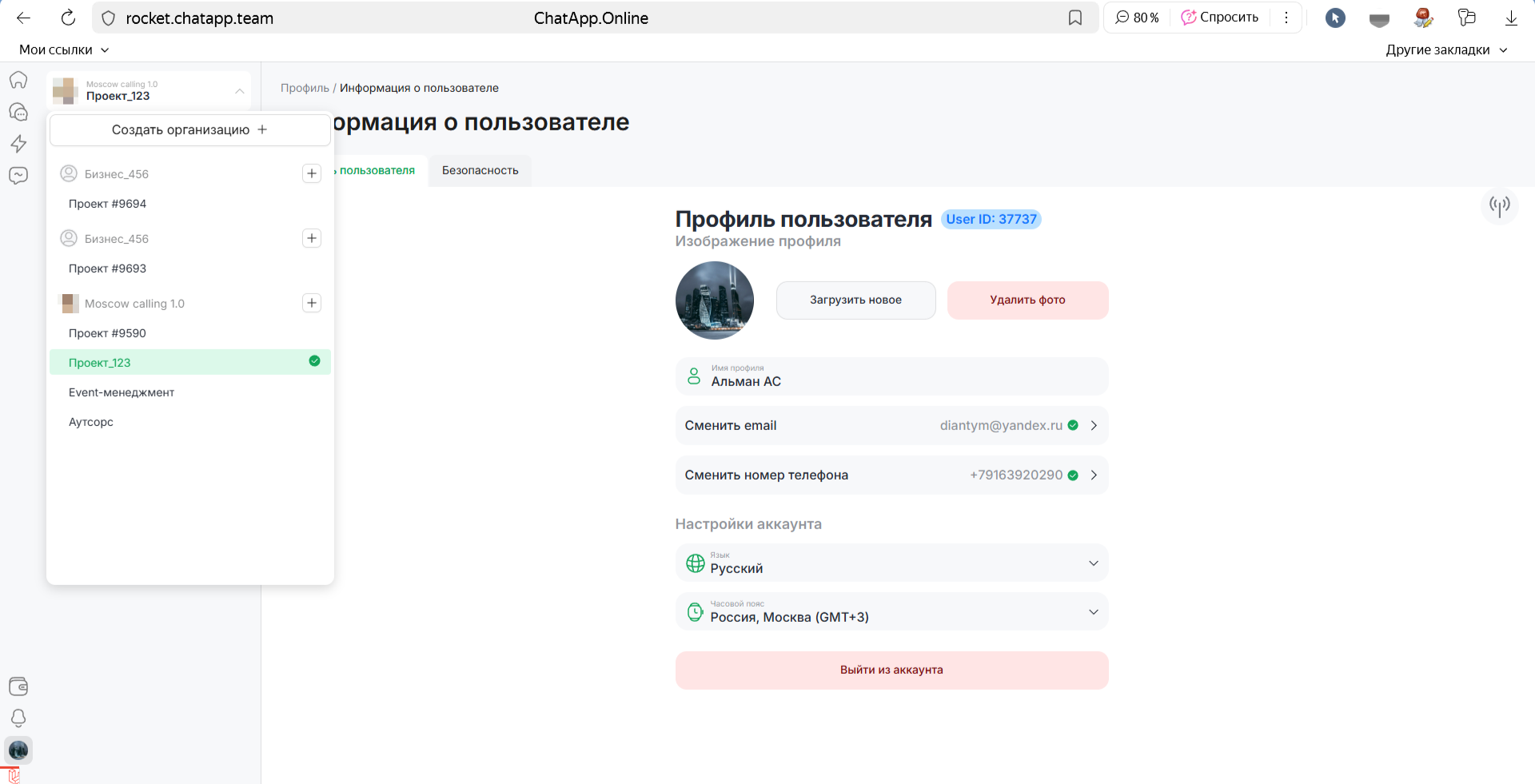Reload the page with refresh icon
The height and width of the screenshot is (784, 1535).
pos(69,18)
